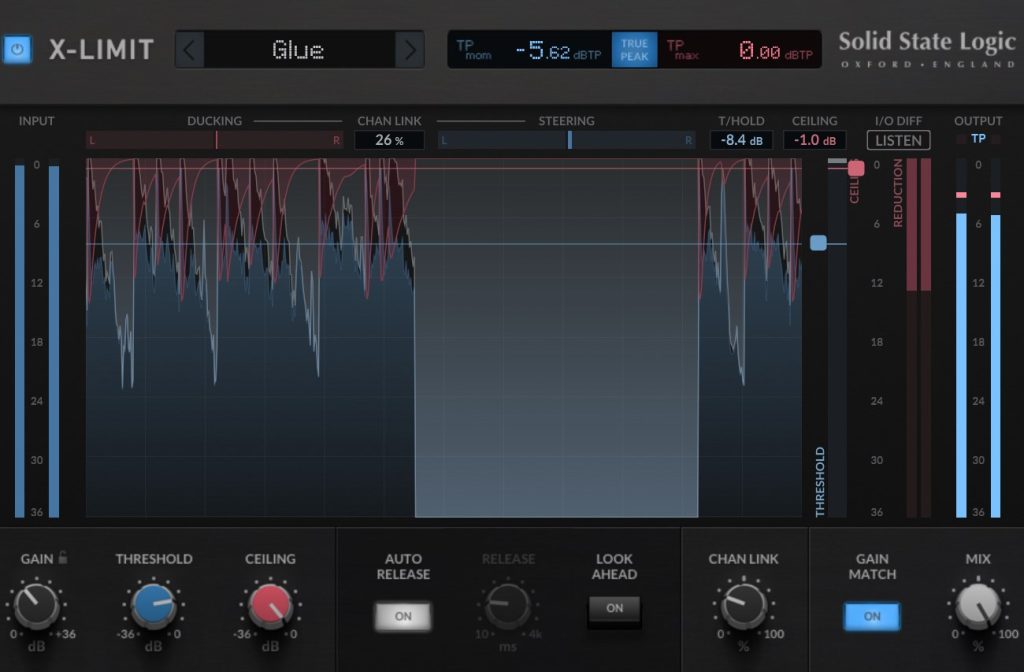The height and width of the screenshot is (672, 1024).
Task: Click the Mix knob
Action: (x=978, y=606)
